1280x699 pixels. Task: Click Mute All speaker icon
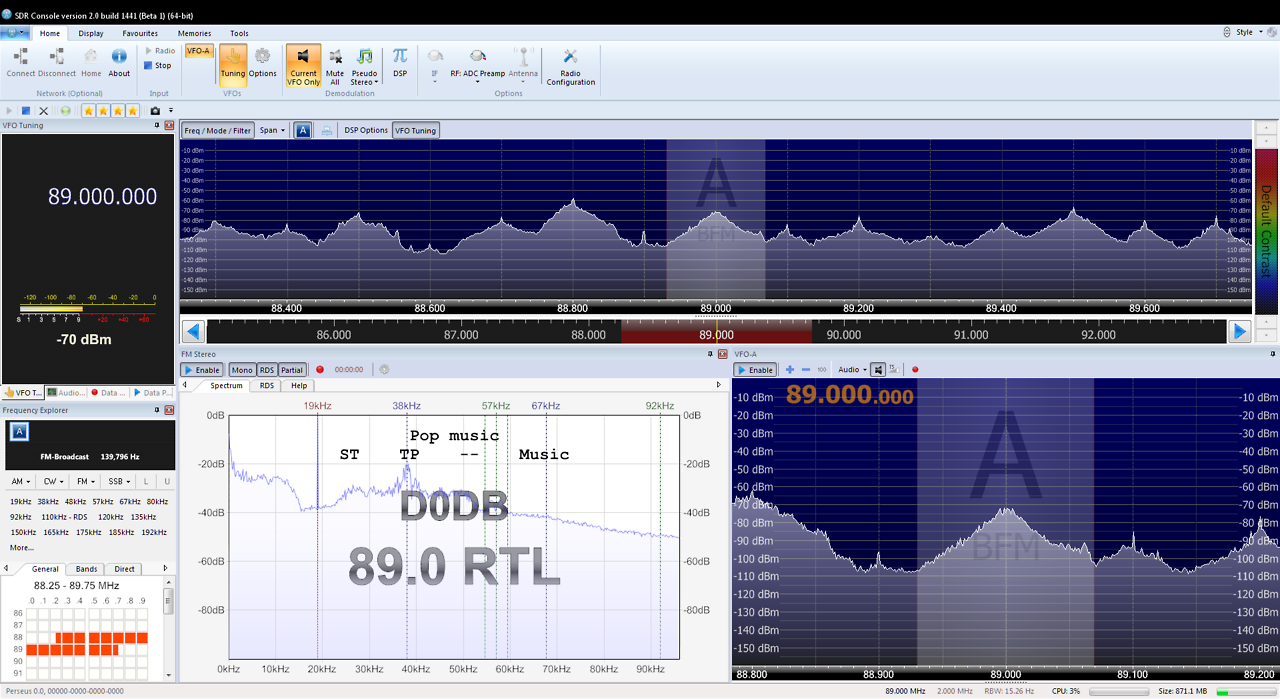[x=335, y=66]
